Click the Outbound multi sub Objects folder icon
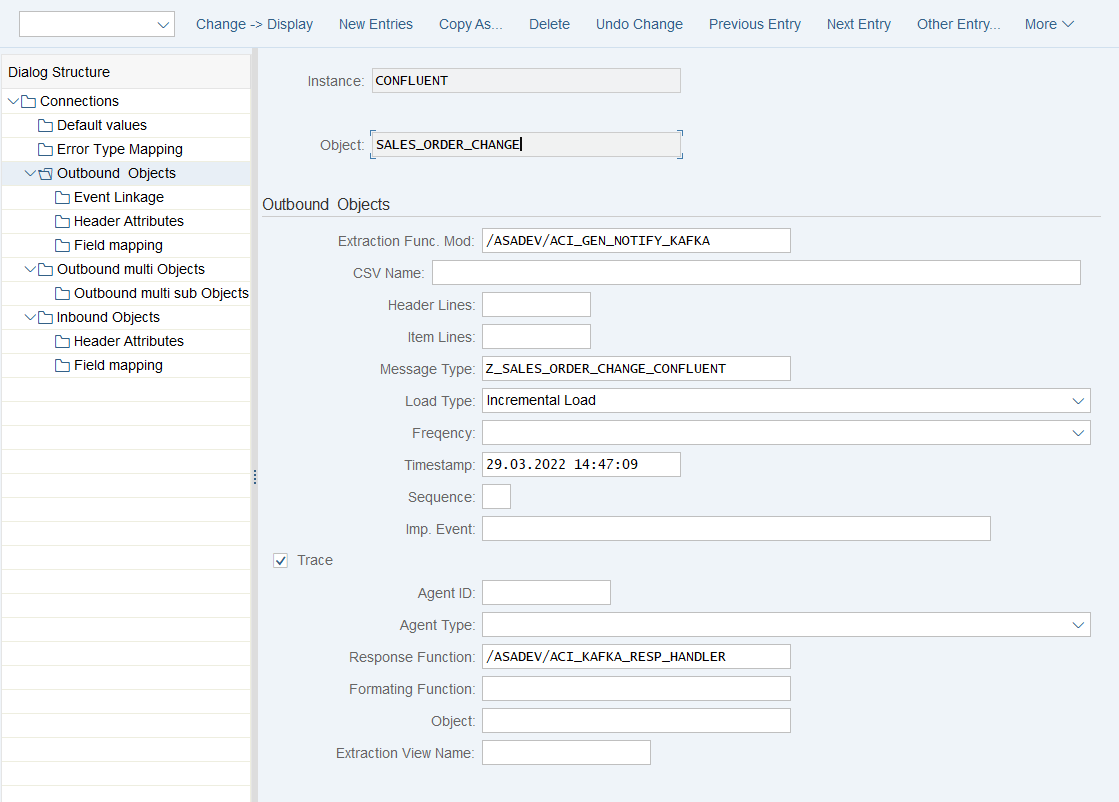The image size is (1119, 802). [x=63, y=293]
